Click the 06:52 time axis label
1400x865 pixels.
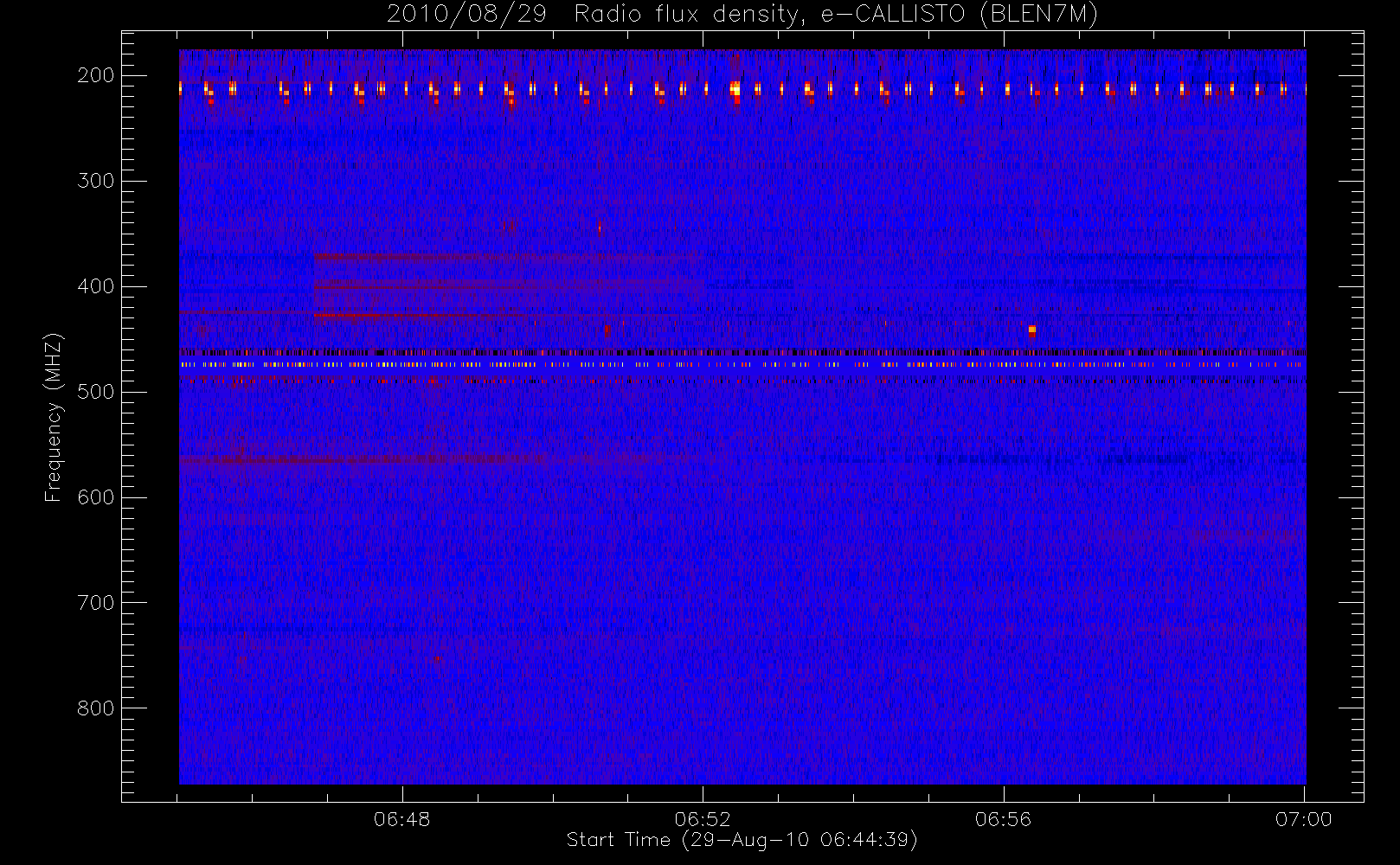click(703, 819)
